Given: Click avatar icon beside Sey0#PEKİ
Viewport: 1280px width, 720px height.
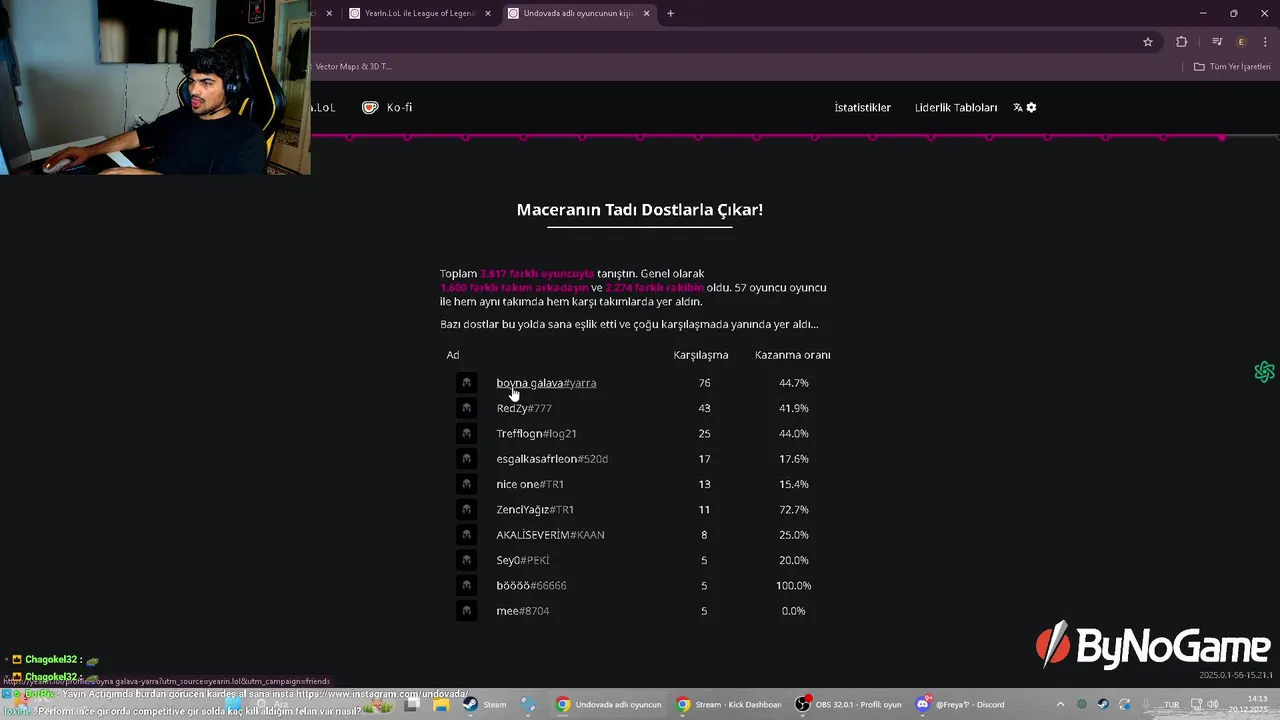Looking at the screenshot, I should click(x=466, y=560).
